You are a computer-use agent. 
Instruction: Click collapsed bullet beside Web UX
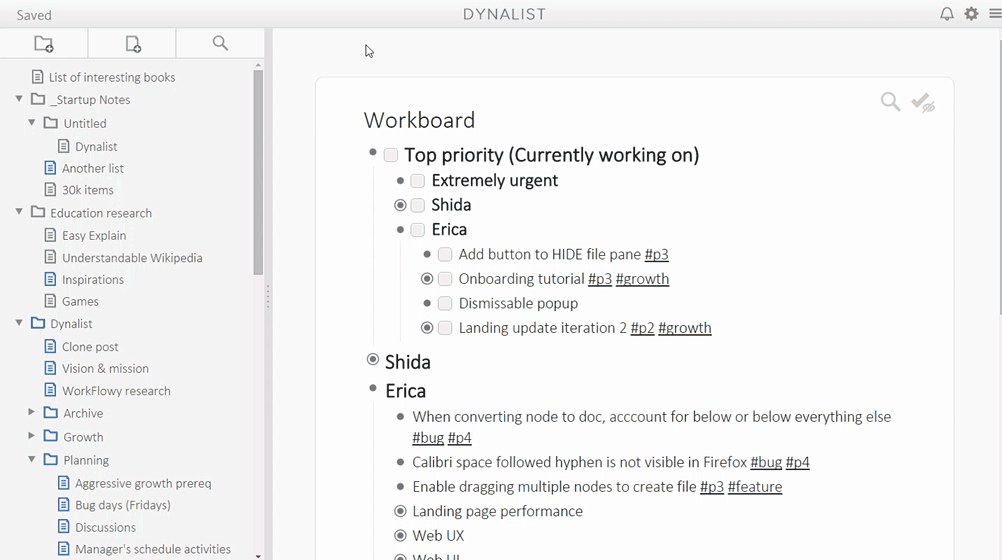tap(401, 535)
